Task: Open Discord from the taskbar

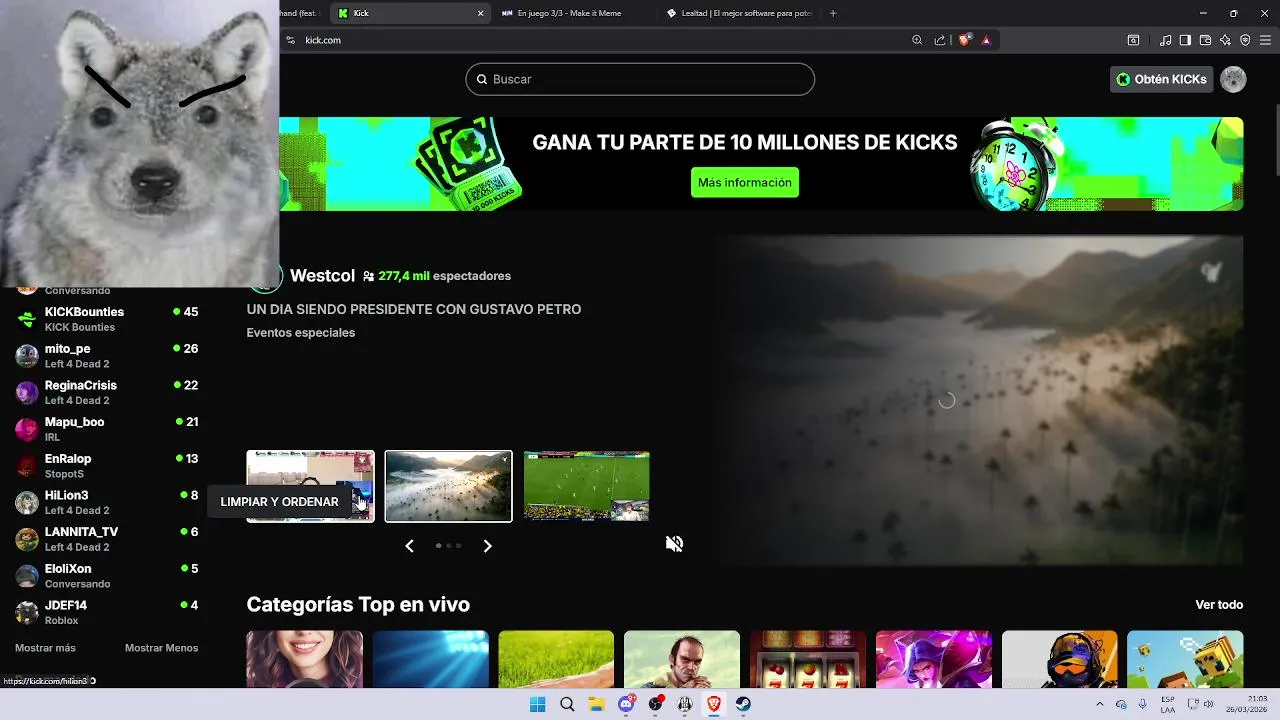Action: point(626,704)
